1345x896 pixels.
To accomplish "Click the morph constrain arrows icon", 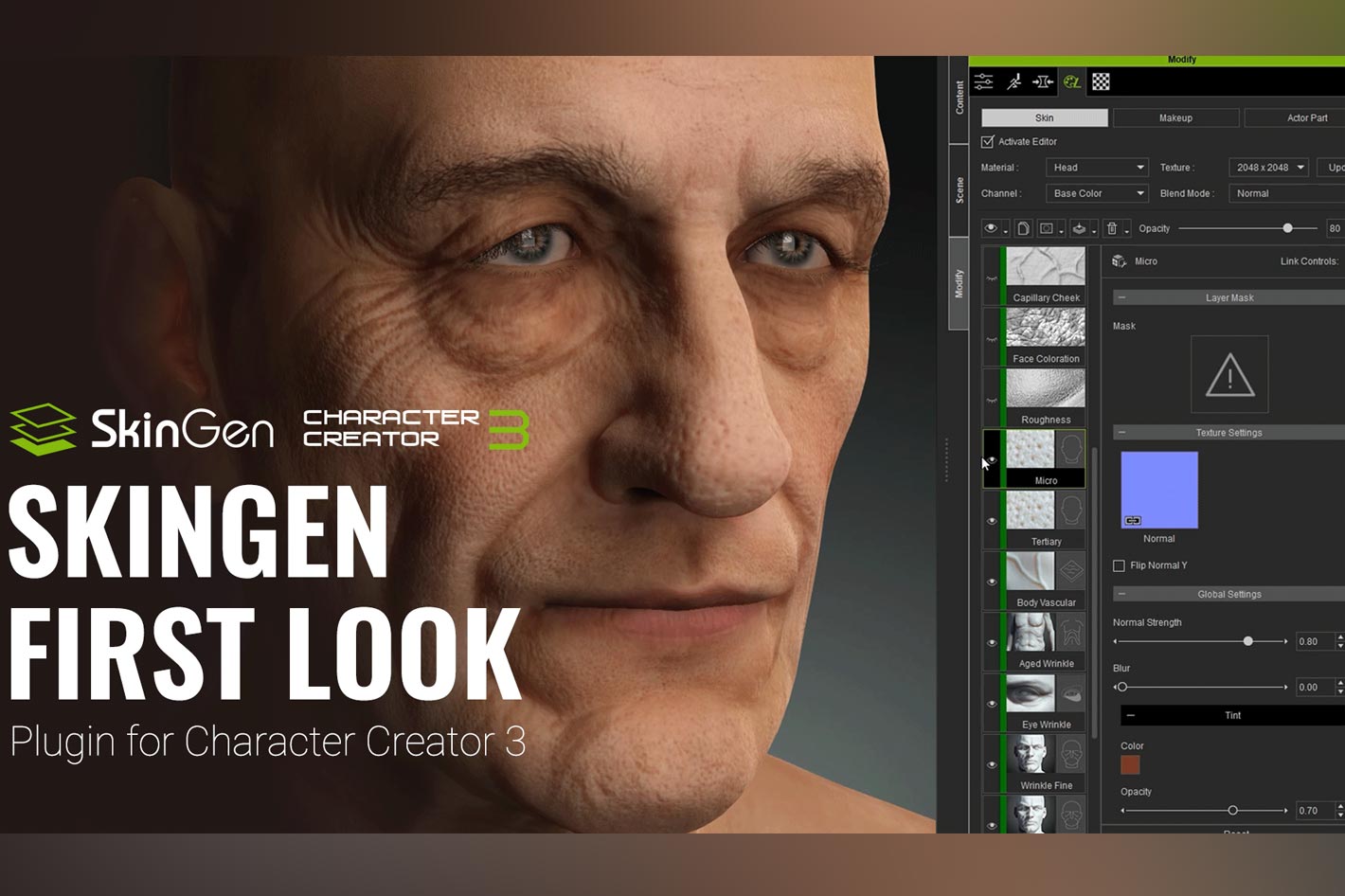I will click(1043, 82).
